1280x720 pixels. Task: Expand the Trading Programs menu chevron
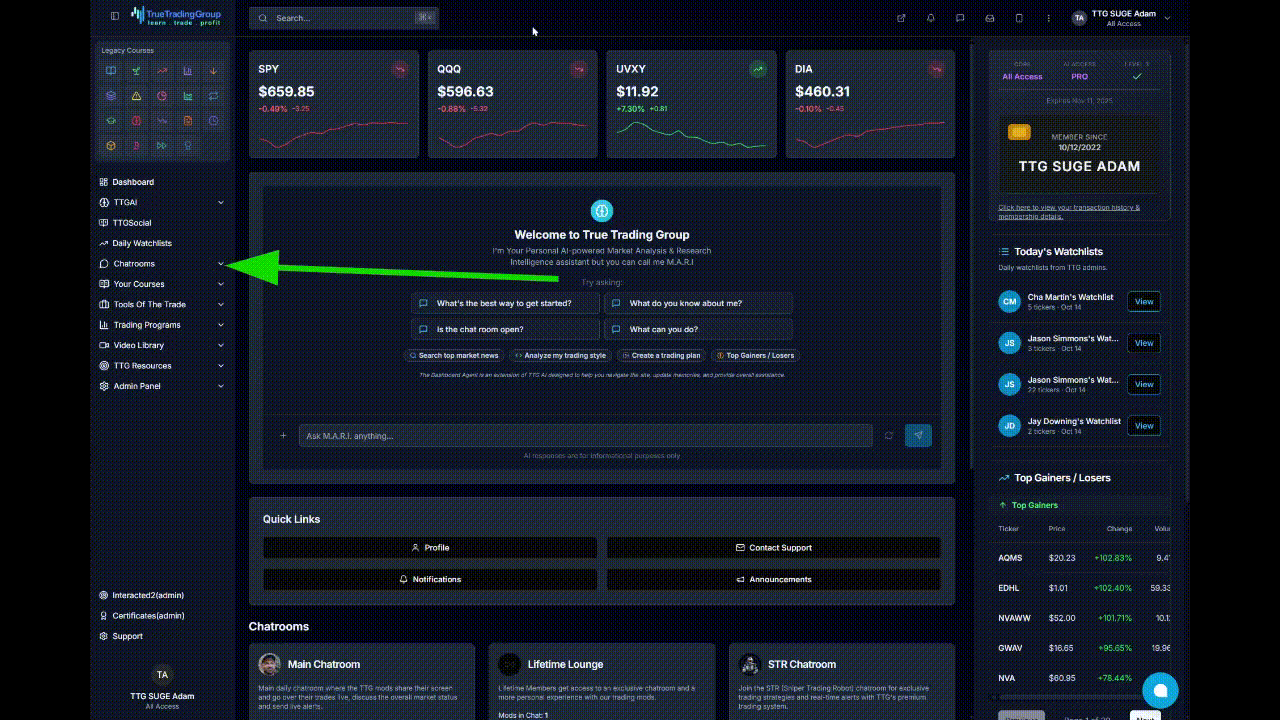pyautogui.click(x=221, y=325)
